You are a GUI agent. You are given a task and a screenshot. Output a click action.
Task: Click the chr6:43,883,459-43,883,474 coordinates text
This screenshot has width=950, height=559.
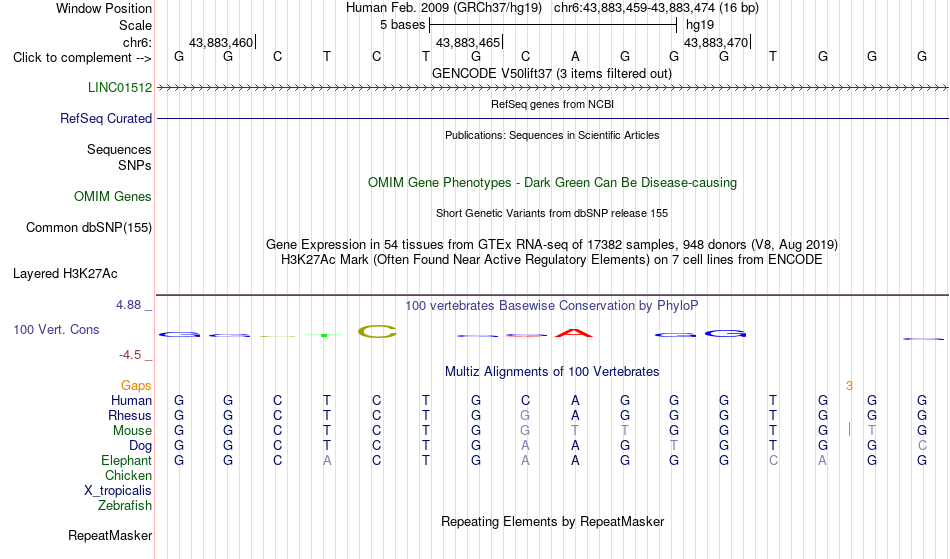[634, 8]
